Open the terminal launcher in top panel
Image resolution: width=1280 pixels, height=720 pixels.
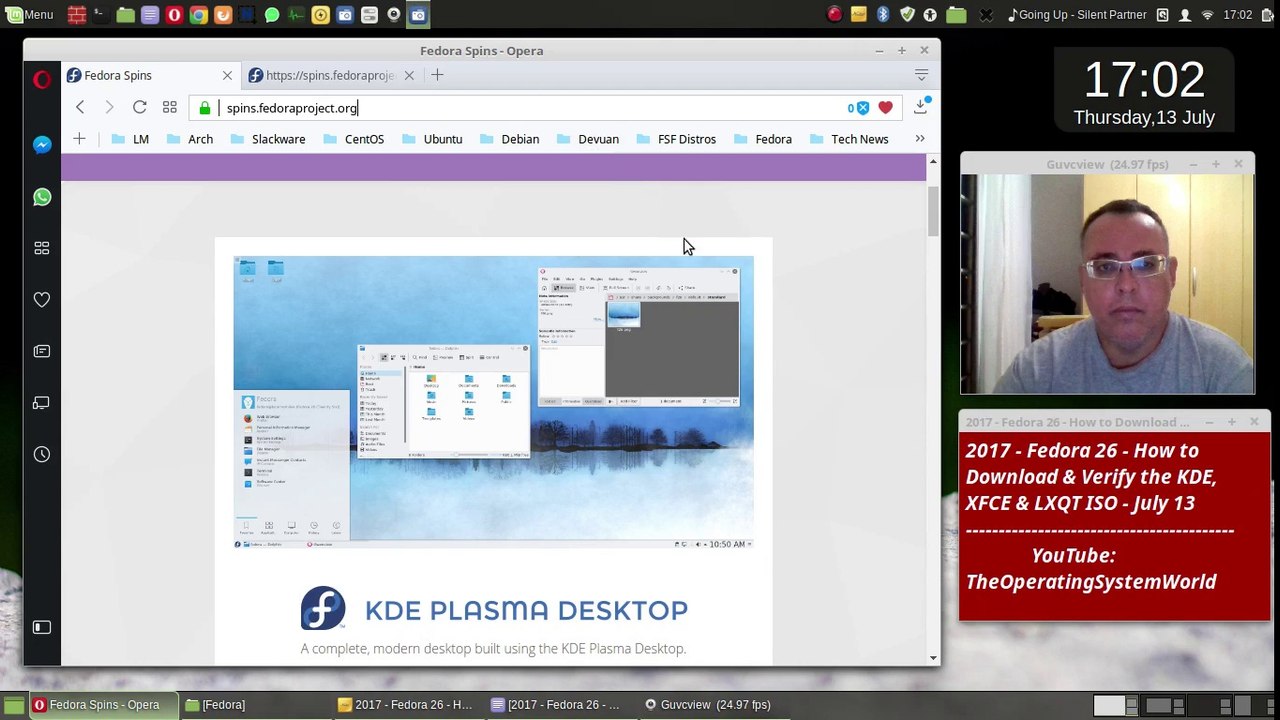(x=100, y=15)
